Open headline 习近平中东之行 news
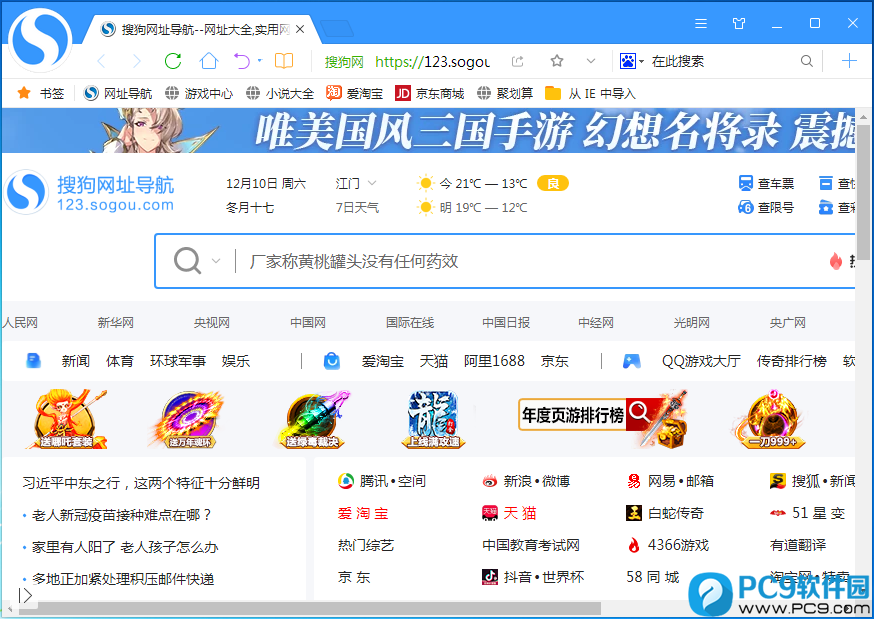Viewport: 874px width, 619px height. [141, 482]
